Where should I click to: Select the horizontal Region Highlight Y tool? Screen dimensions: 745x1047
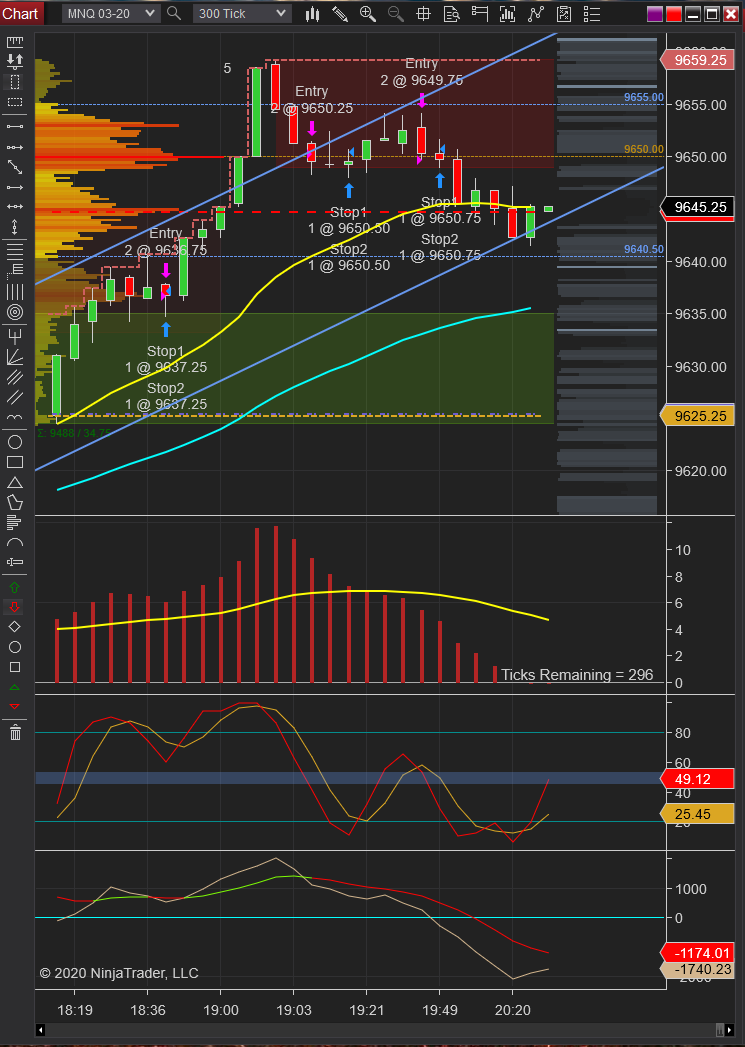coord(15,102)
